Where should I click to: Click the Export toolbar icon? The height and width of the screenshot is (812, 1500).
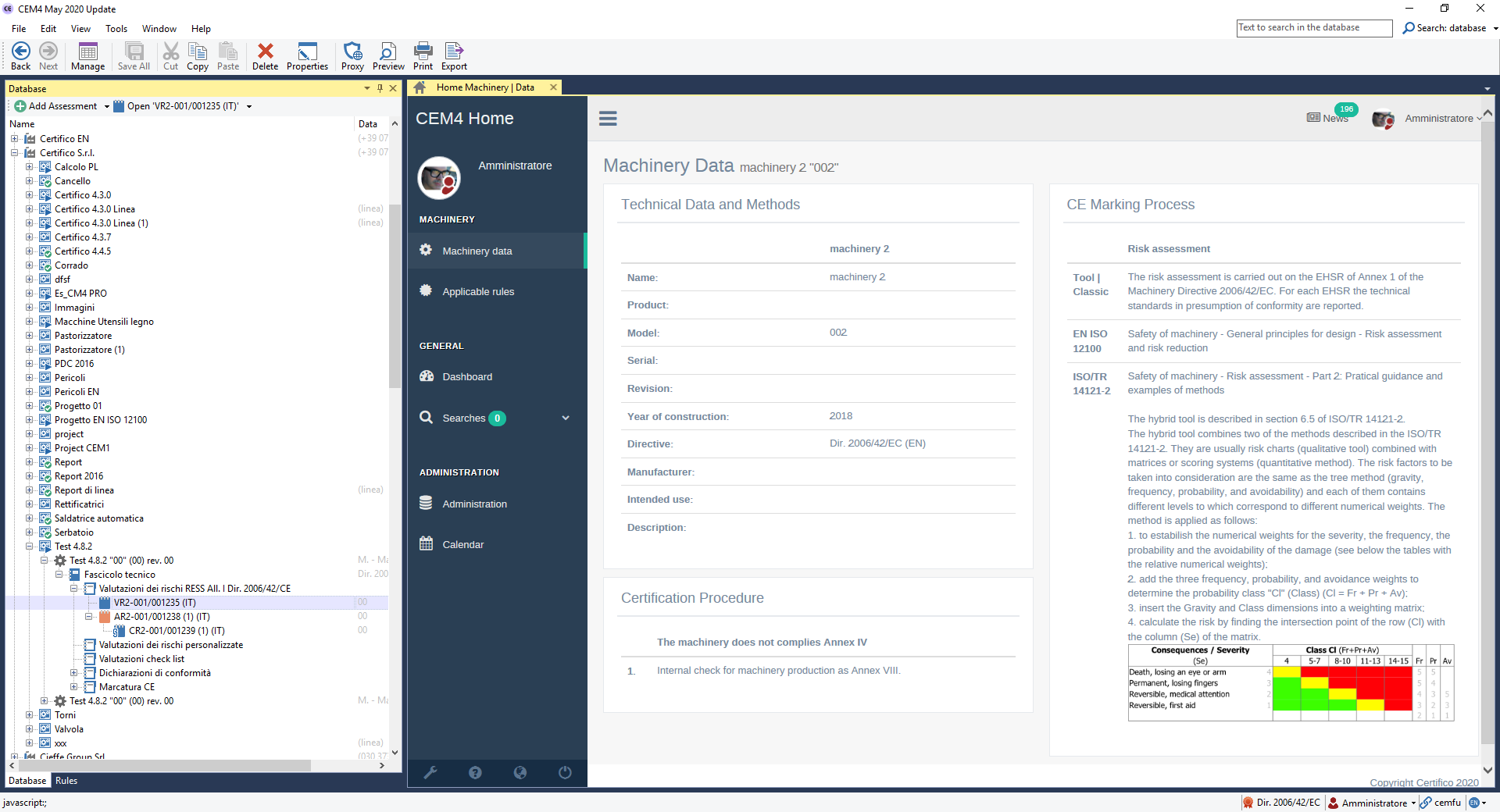(x=454, y=56)
